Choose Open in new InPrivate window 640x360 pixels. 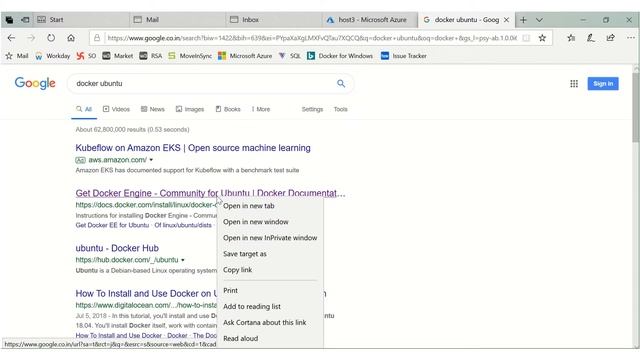coord(270,238)
